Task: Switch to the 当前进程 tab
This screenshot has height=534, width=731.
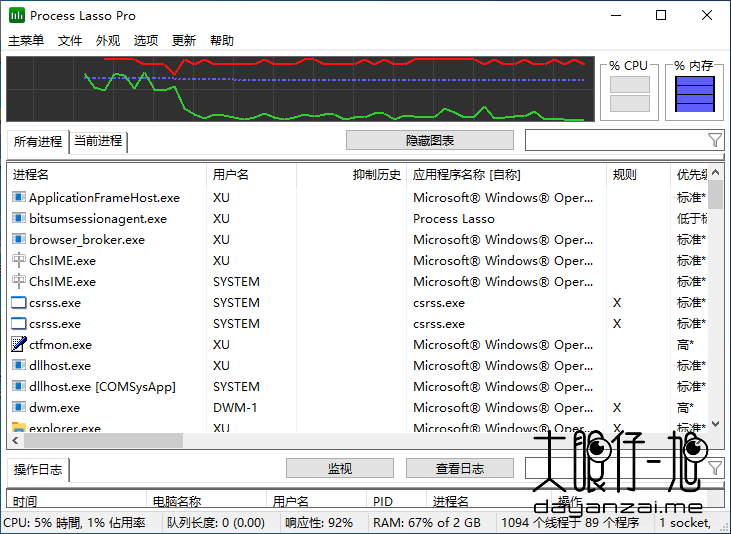Action: [x=98, y=141]
